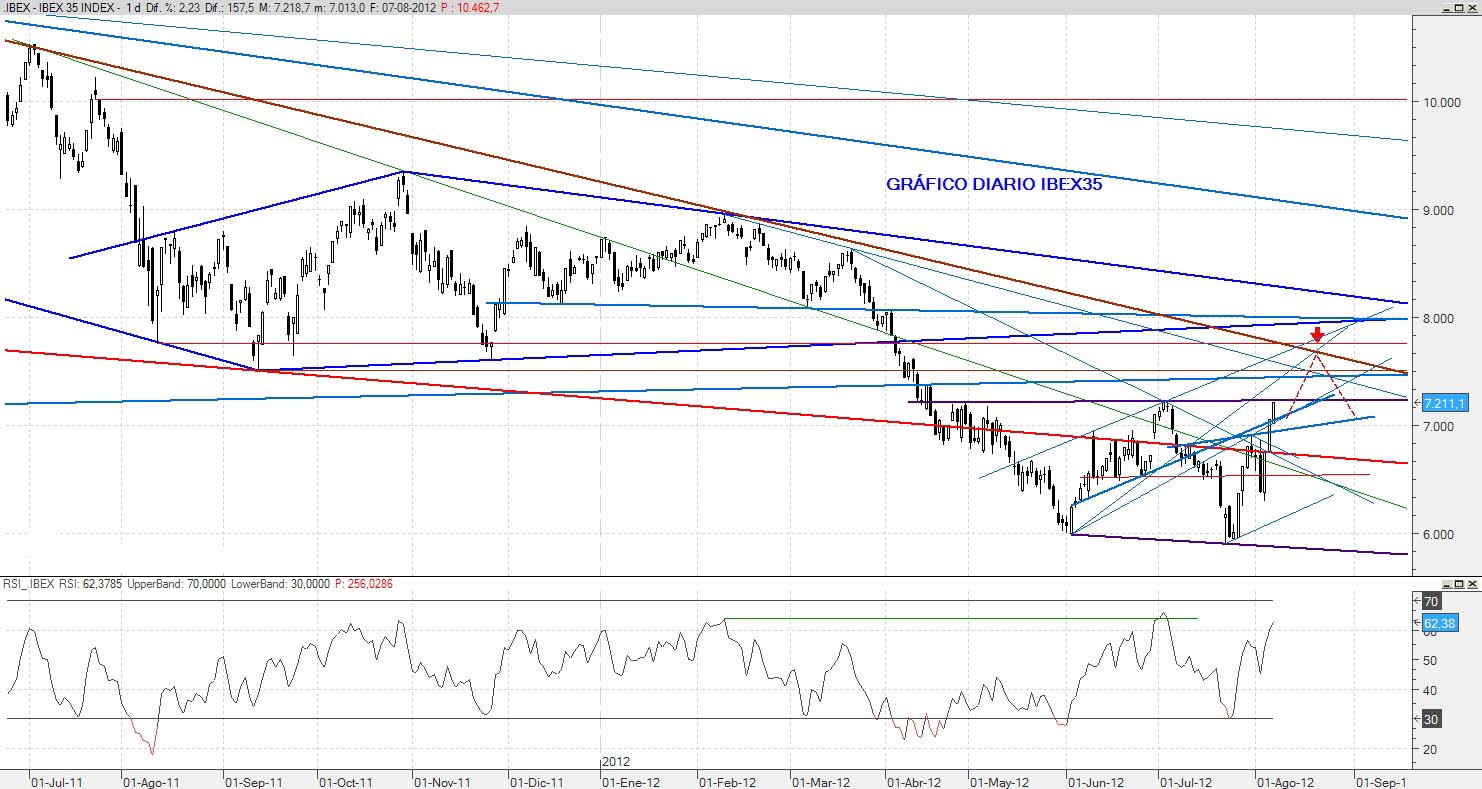Screen dimensions: 1482x789
Task: Close the RSI indicator panel
Action: tap(1472, 583)
